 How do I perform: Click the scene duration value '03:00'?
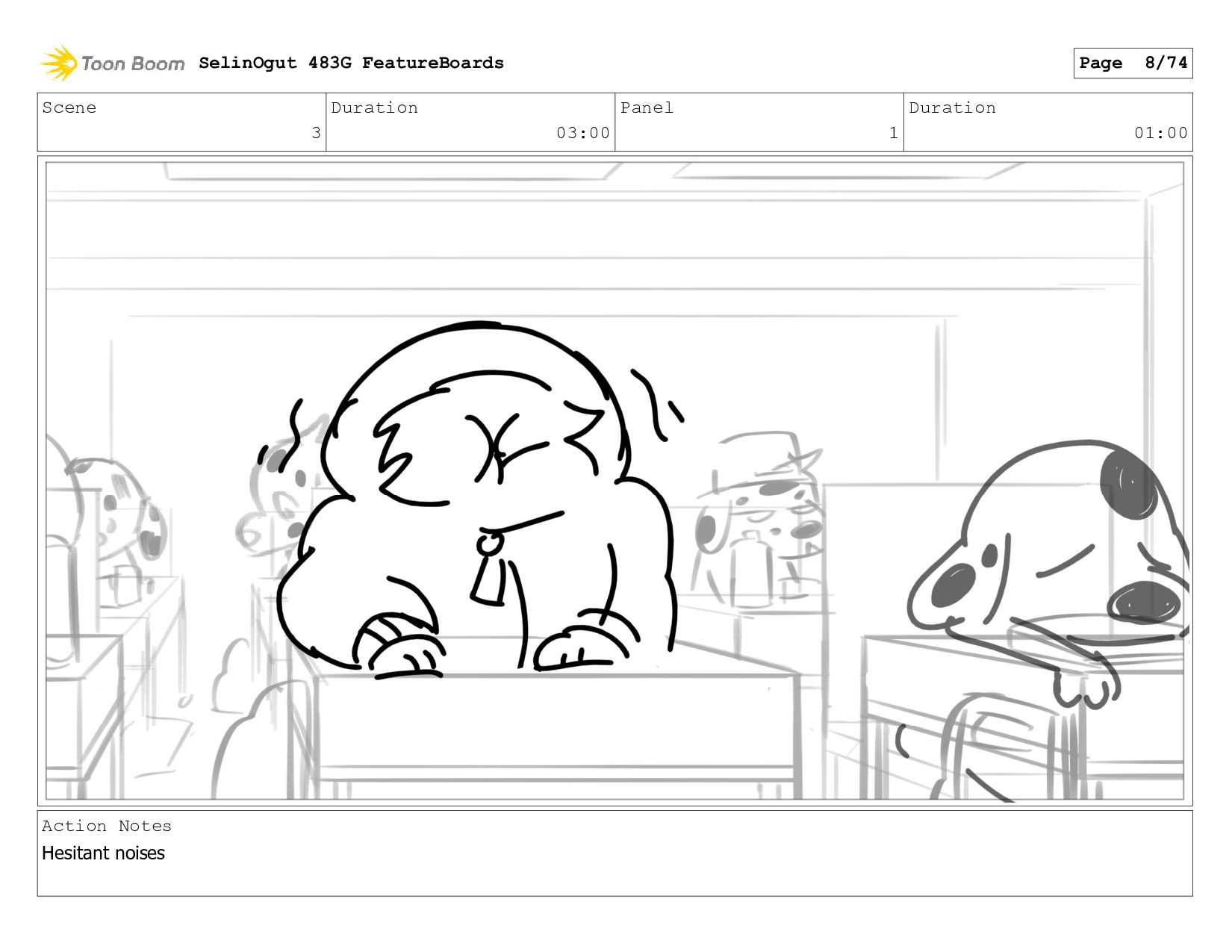(583, 133)
